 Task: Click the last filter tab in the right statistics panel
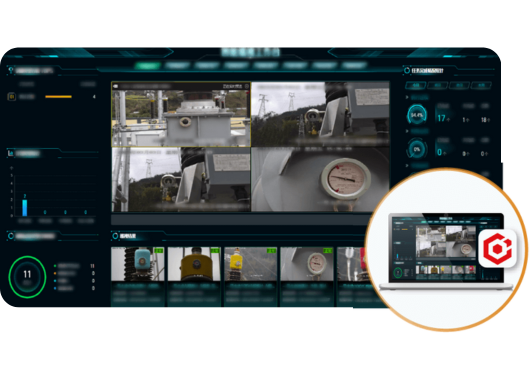click(x=481, y=85)
